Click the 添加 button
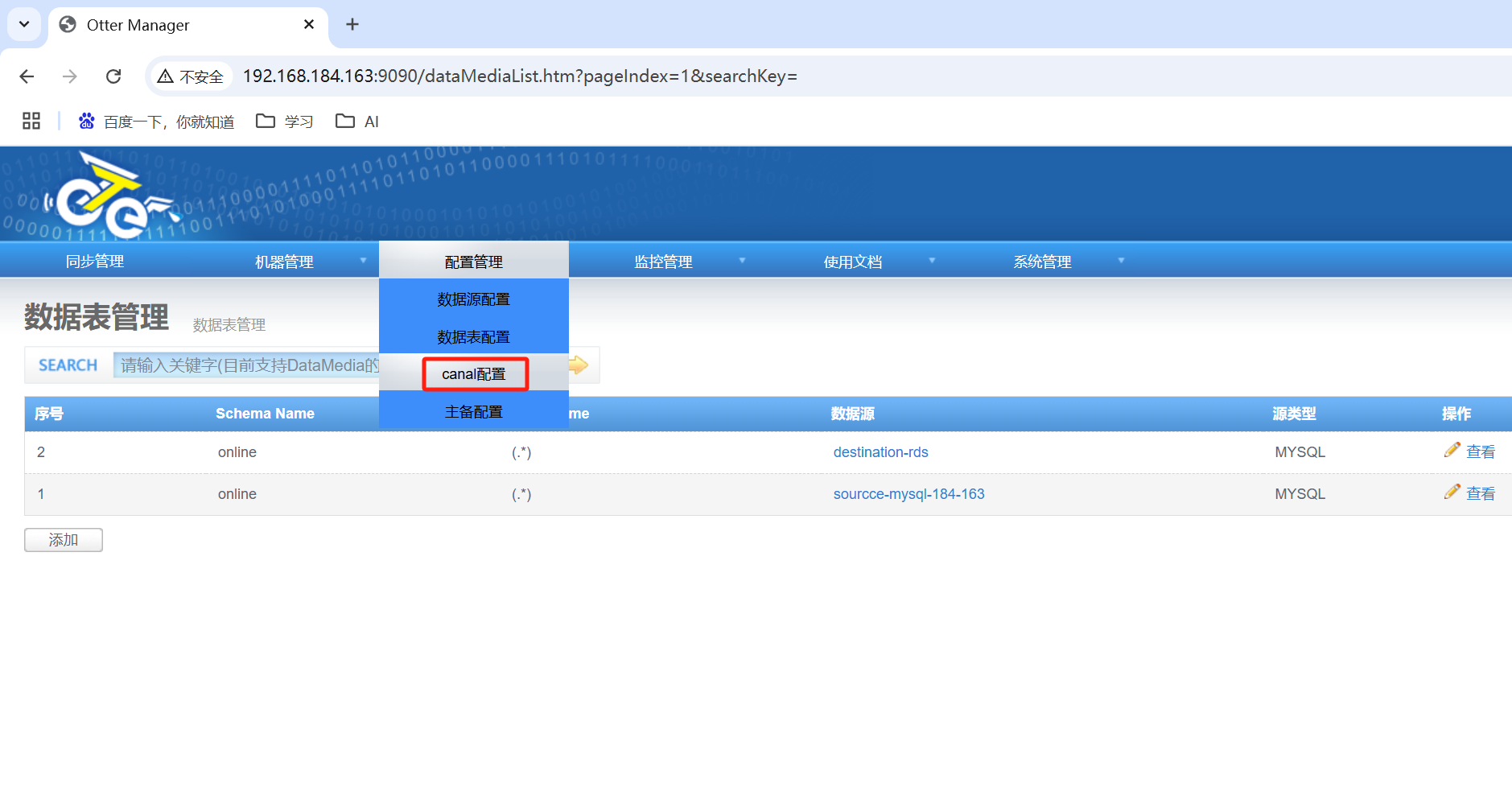Image resolution: width=1512 pixels, height=812 pixels. click(64, 540)
